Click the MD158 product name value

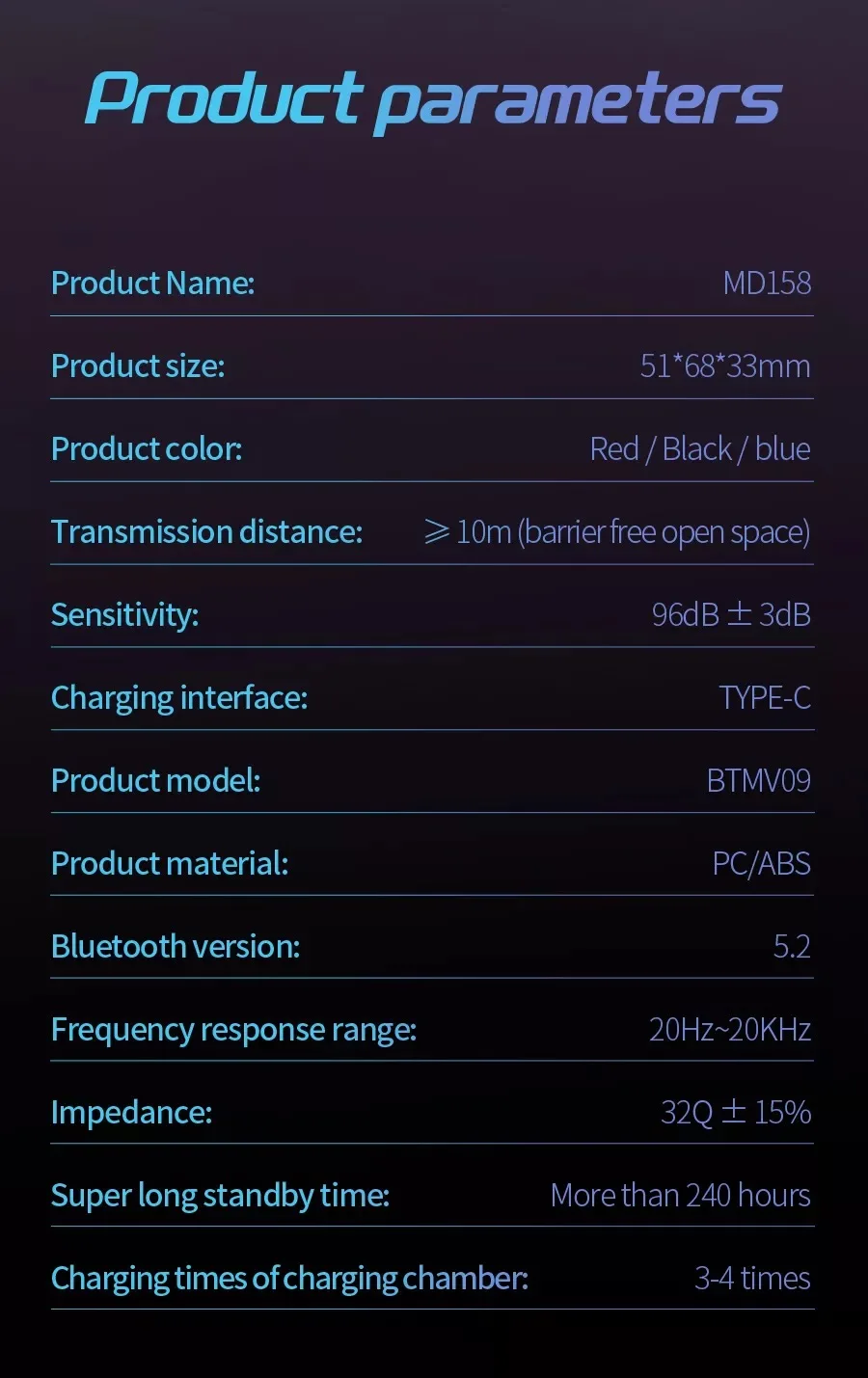(767, 284)
